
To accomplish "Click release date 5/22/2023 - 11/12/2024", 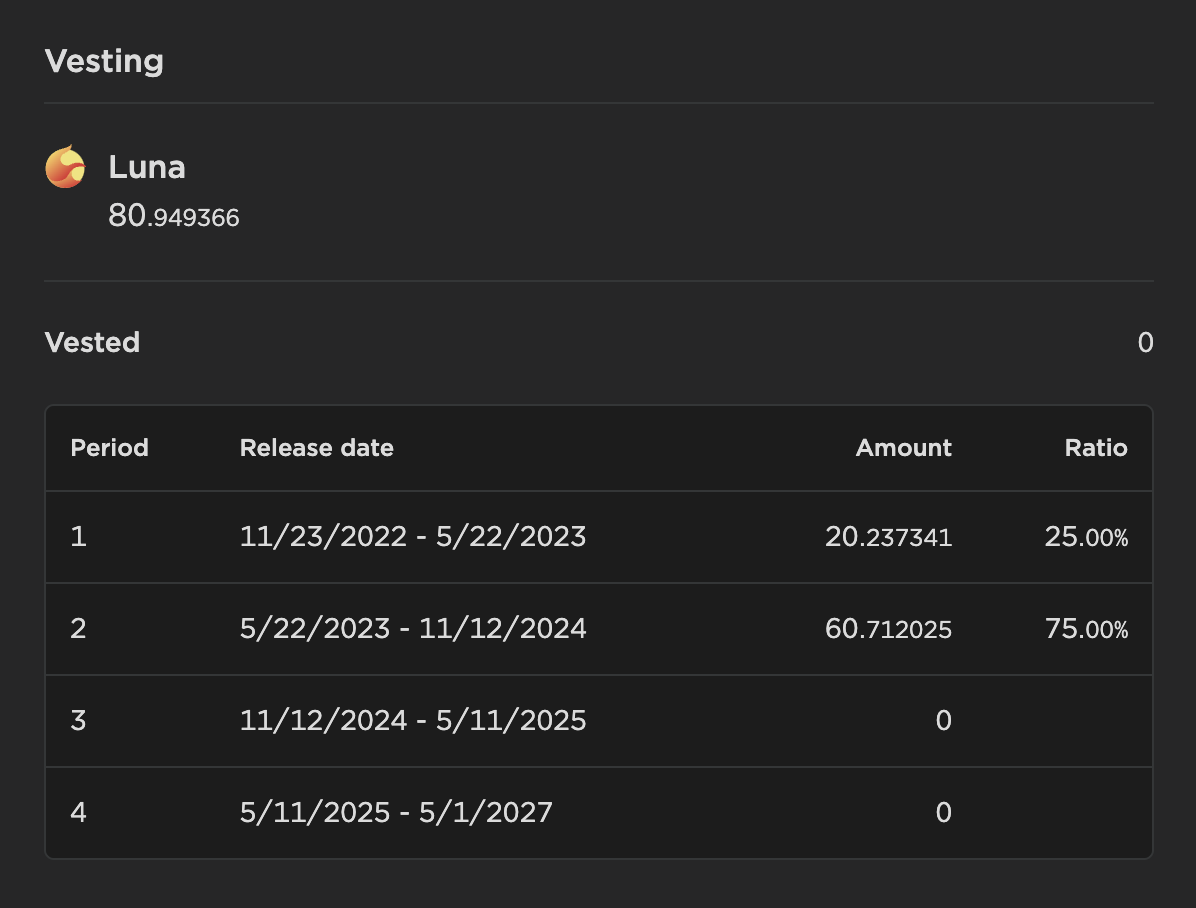I will click(413, 629).
